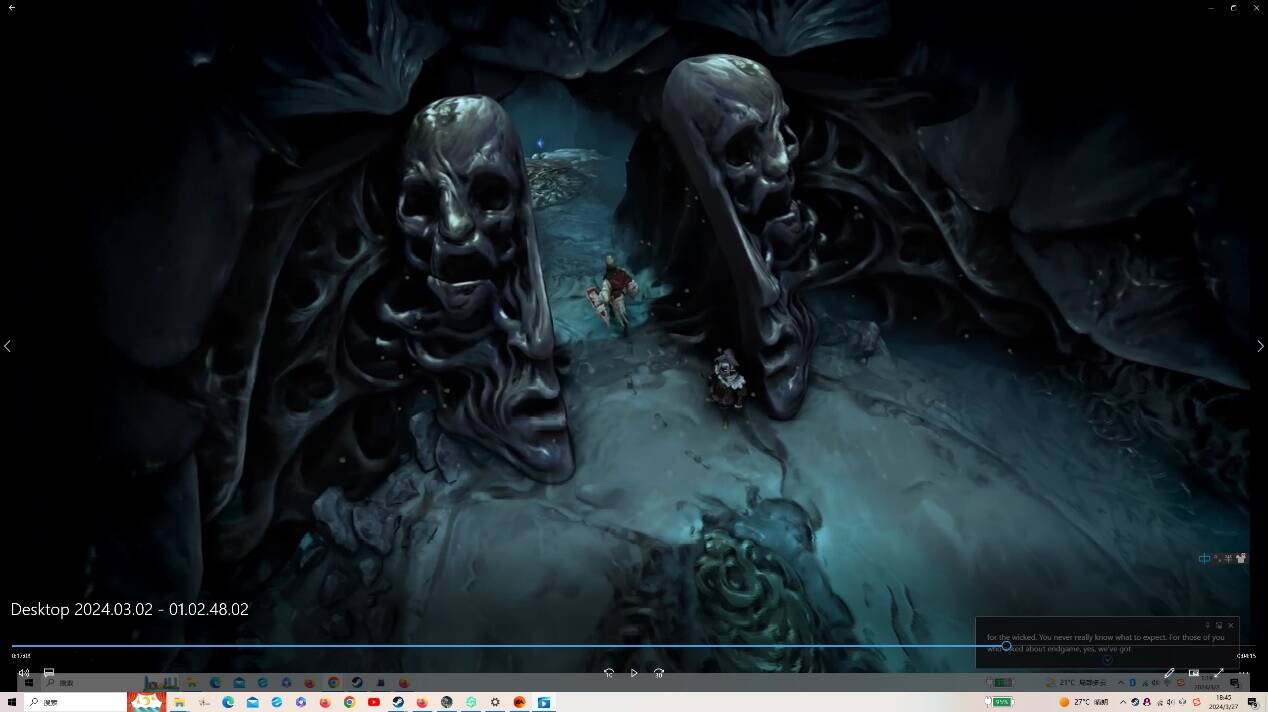The width and height of the screenshot is (1268, 712).
Task: Open the pencil edit tool
Action: pos(1169,673)
